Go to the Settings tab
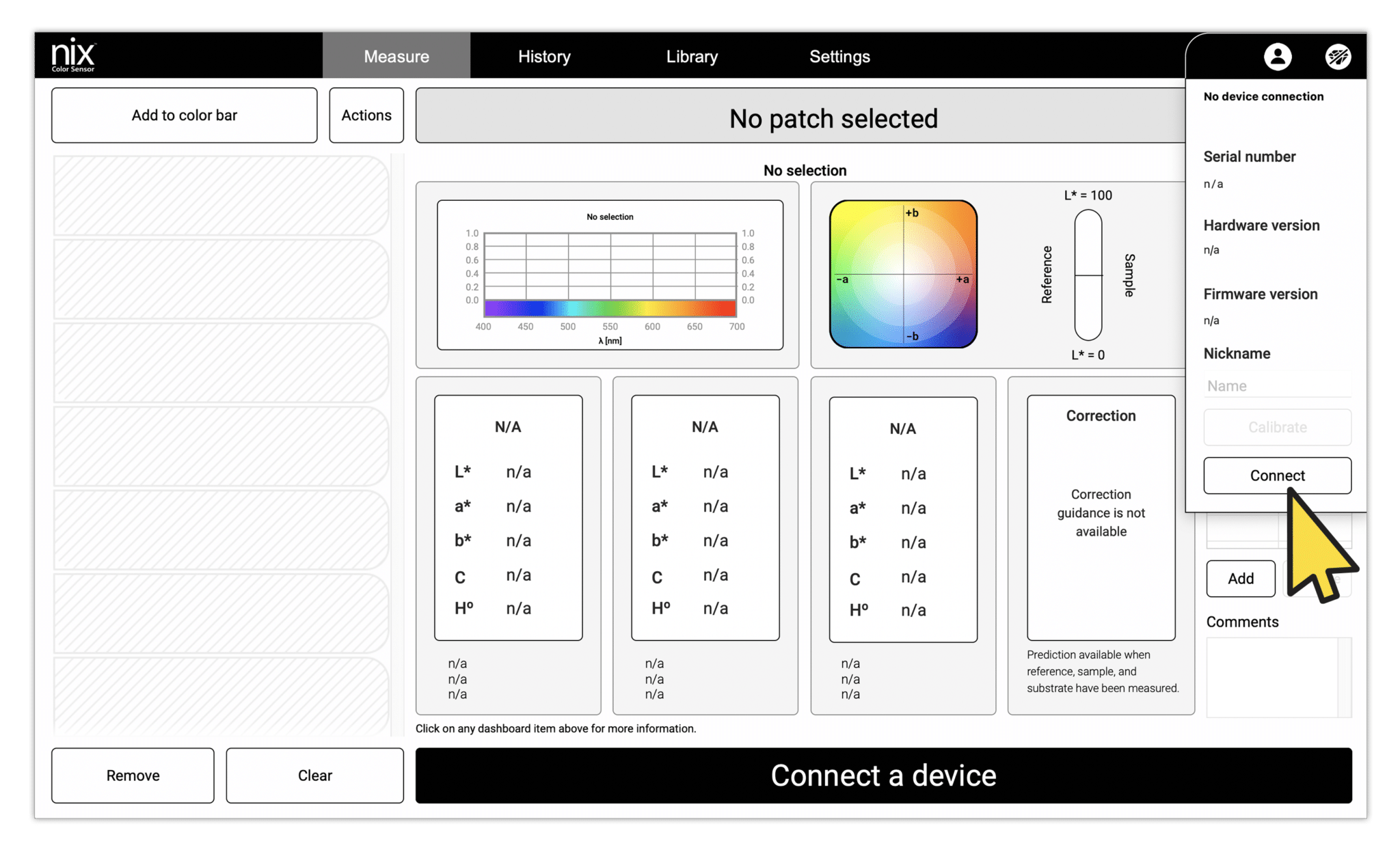The width and height of the screenshot is (1400, 854). (839, 56)
